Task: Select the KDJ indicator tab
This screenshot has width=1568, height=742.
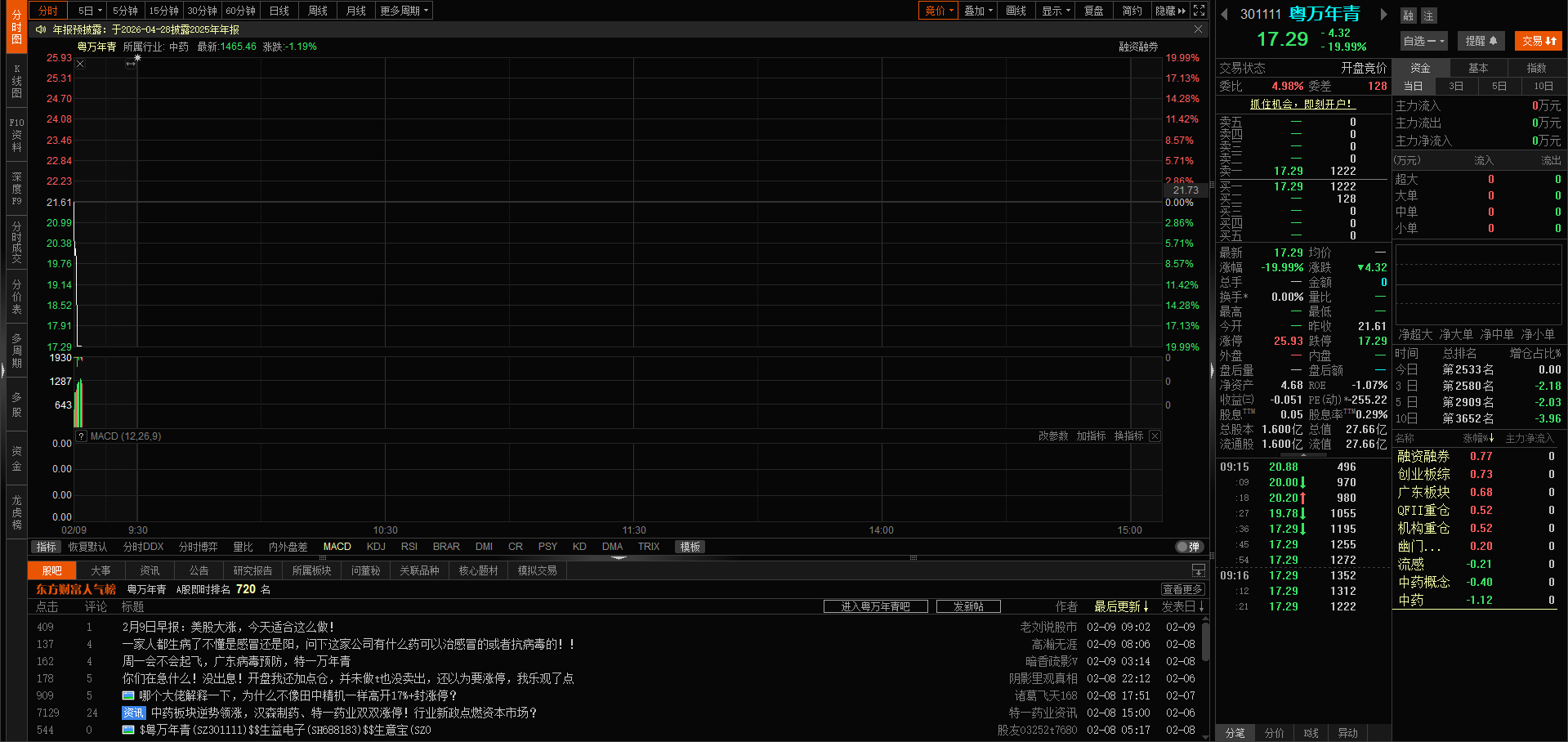Action: tap(376, 547)
